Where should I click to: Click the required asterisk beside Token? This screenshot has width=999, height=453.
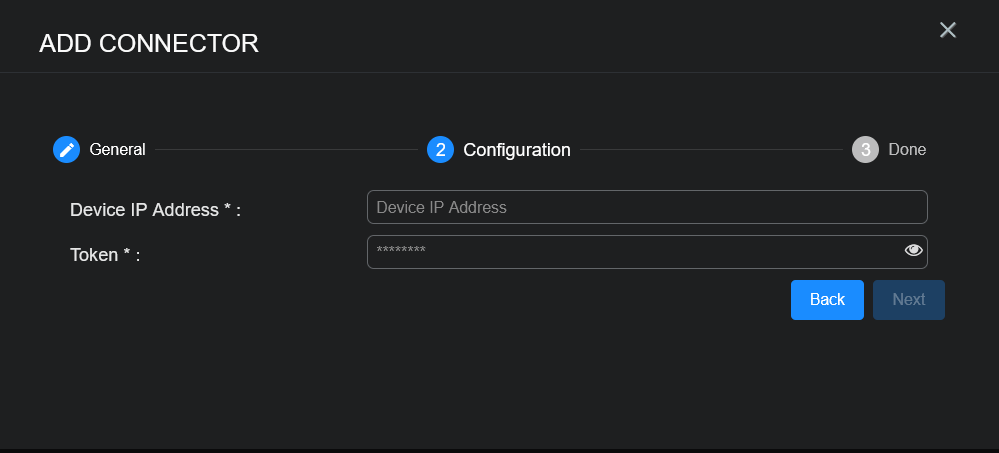(127, 254)
